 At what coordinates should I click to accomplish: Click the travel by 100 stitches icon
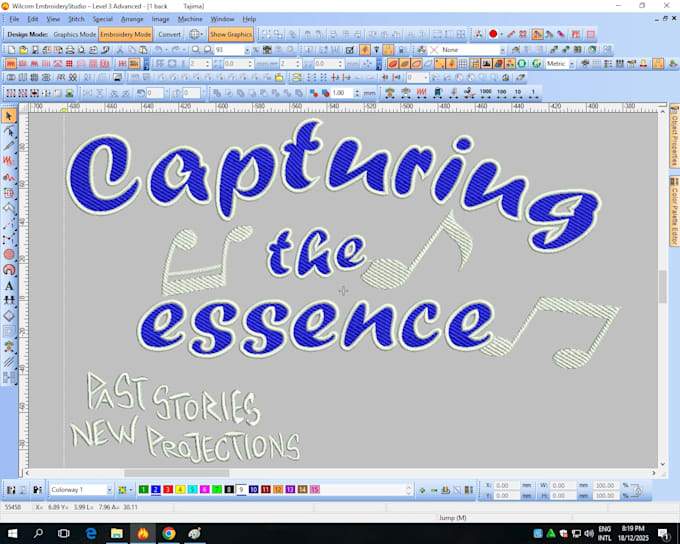pyautogui.click(x=502, y=92)
